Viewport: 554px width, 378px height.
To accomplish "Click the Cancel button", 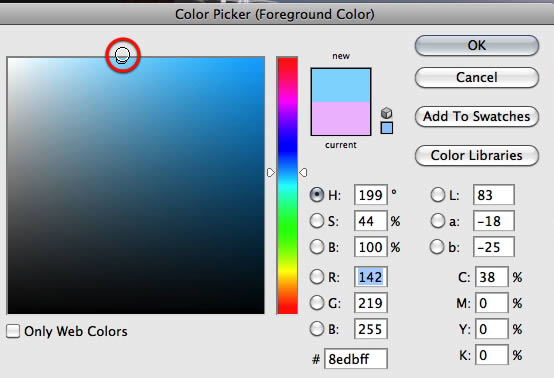I will tap(477, 77).
